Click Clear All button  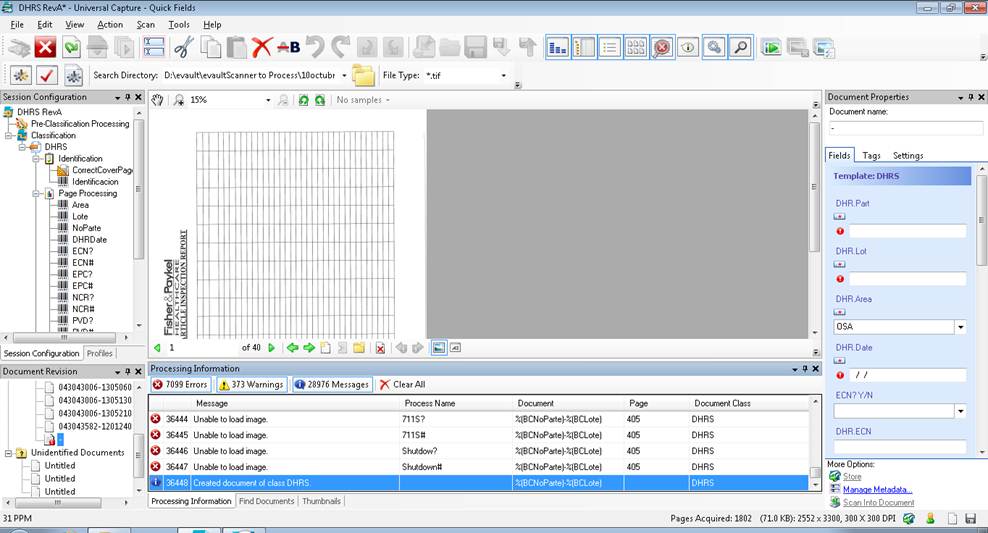pos(402,384)
